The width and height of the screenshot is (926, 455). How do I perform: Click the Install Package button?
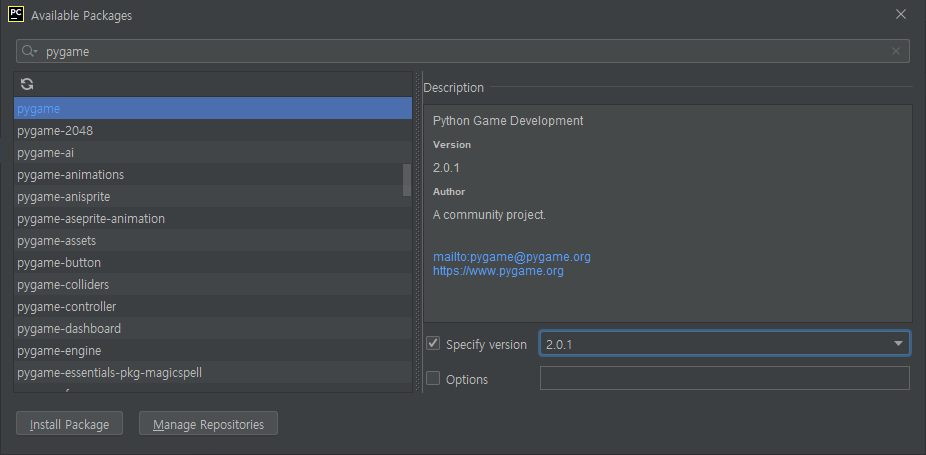pos(70,424)
